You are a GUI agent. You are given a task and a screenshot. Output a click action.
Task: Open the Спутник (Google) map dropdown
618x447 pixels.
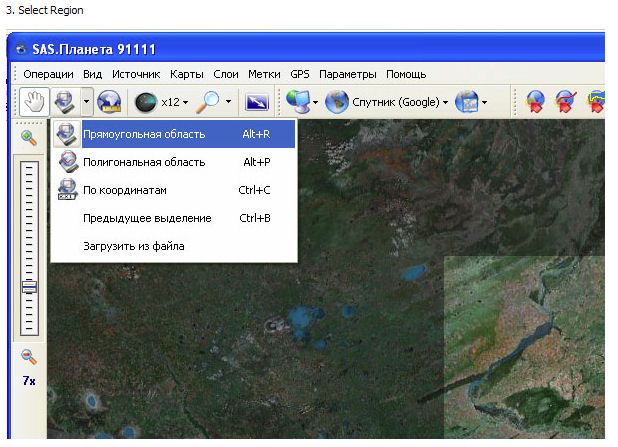pyautogui.click(x=393, y=102)
